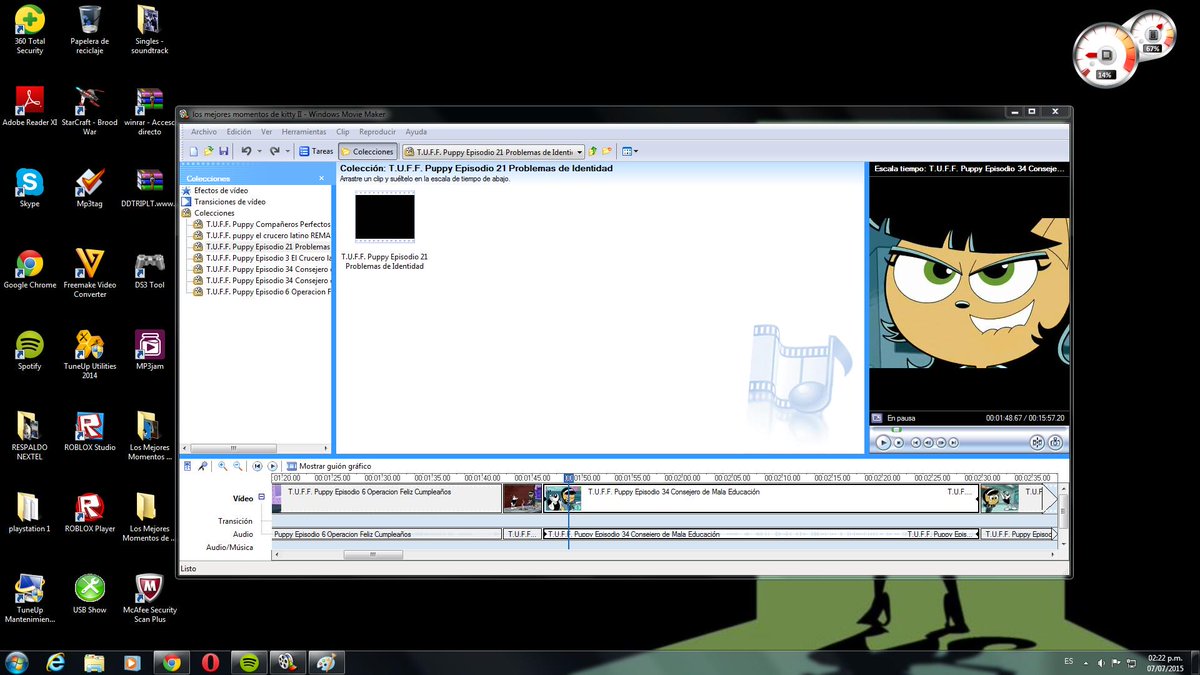Zoom out of the timeline

237,466
